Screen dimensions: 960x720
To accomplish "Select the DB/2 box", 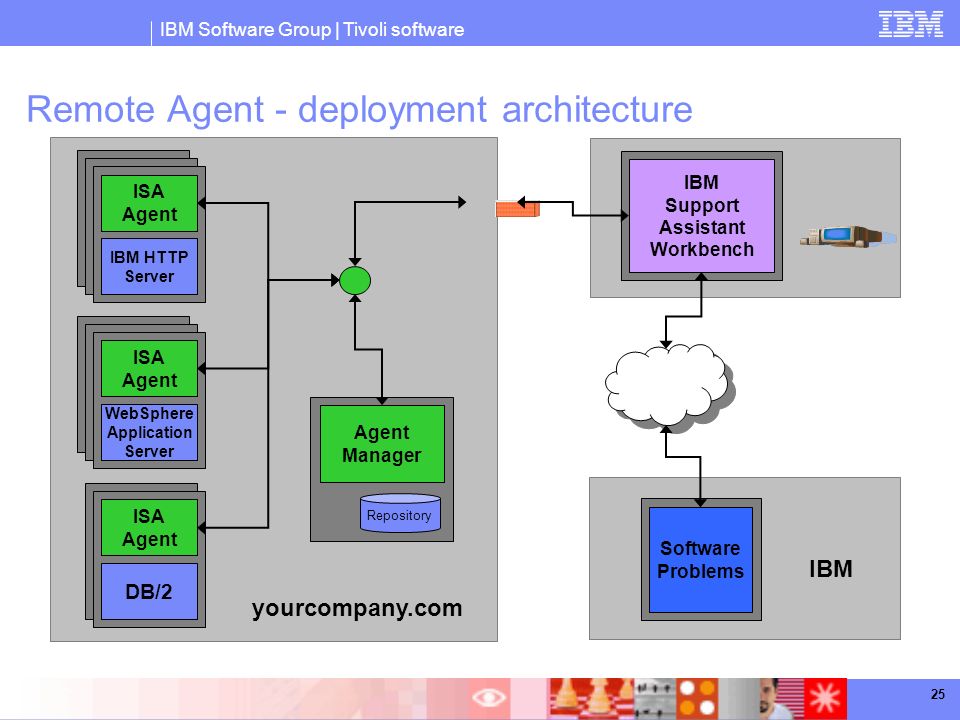I will [149, 591].
